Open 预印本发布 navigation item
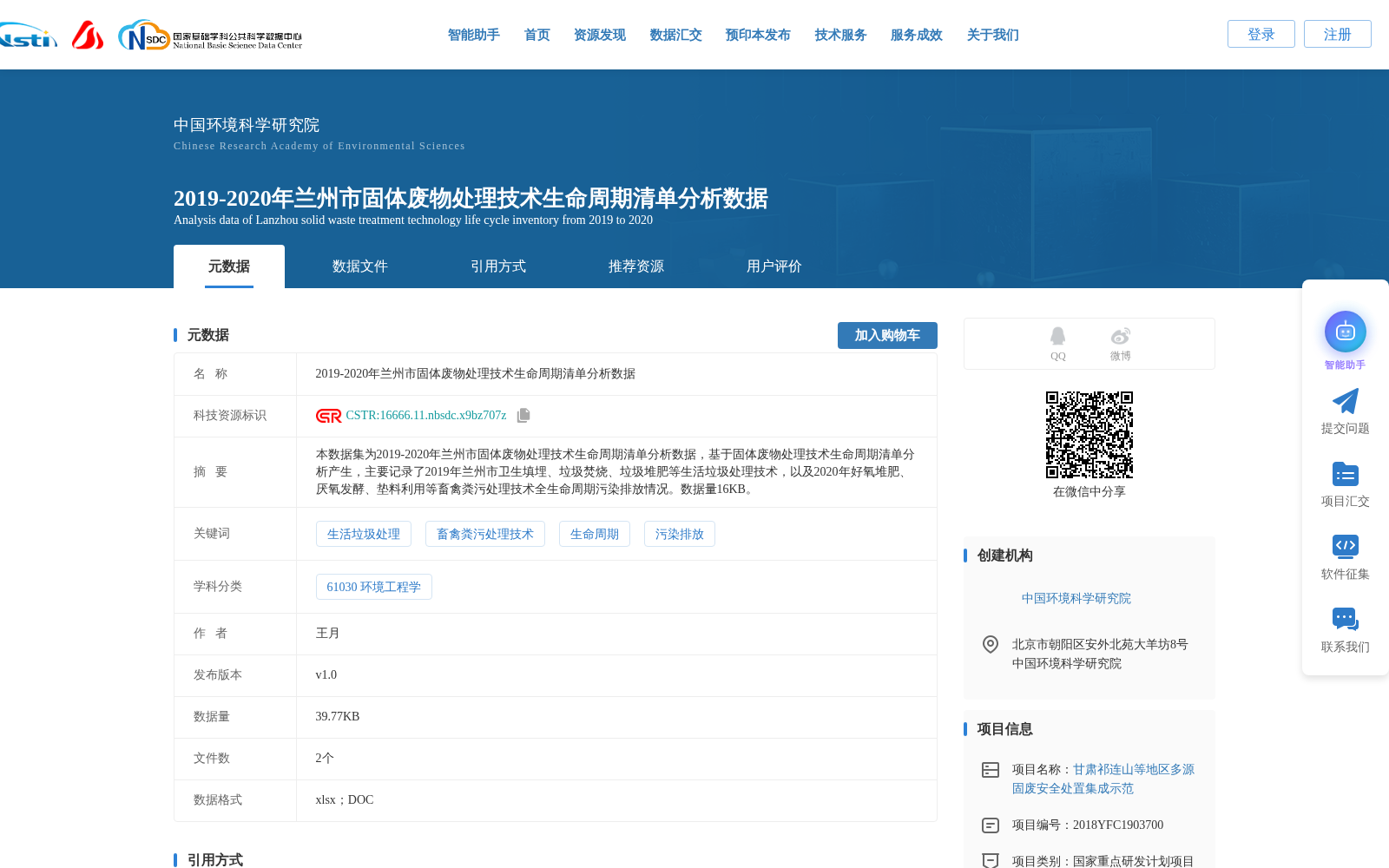 coord(759,35)
